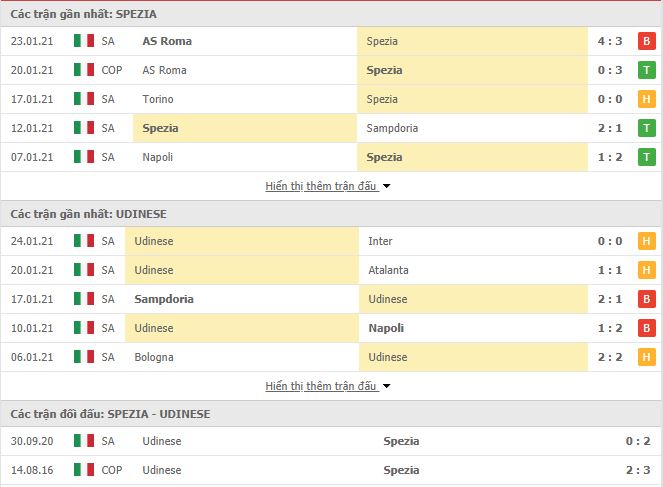Viewport: 663px width, 487px height.
Task: Click the Italy flag in Udinese–Atalanta row
Action: tap(84, 270)
